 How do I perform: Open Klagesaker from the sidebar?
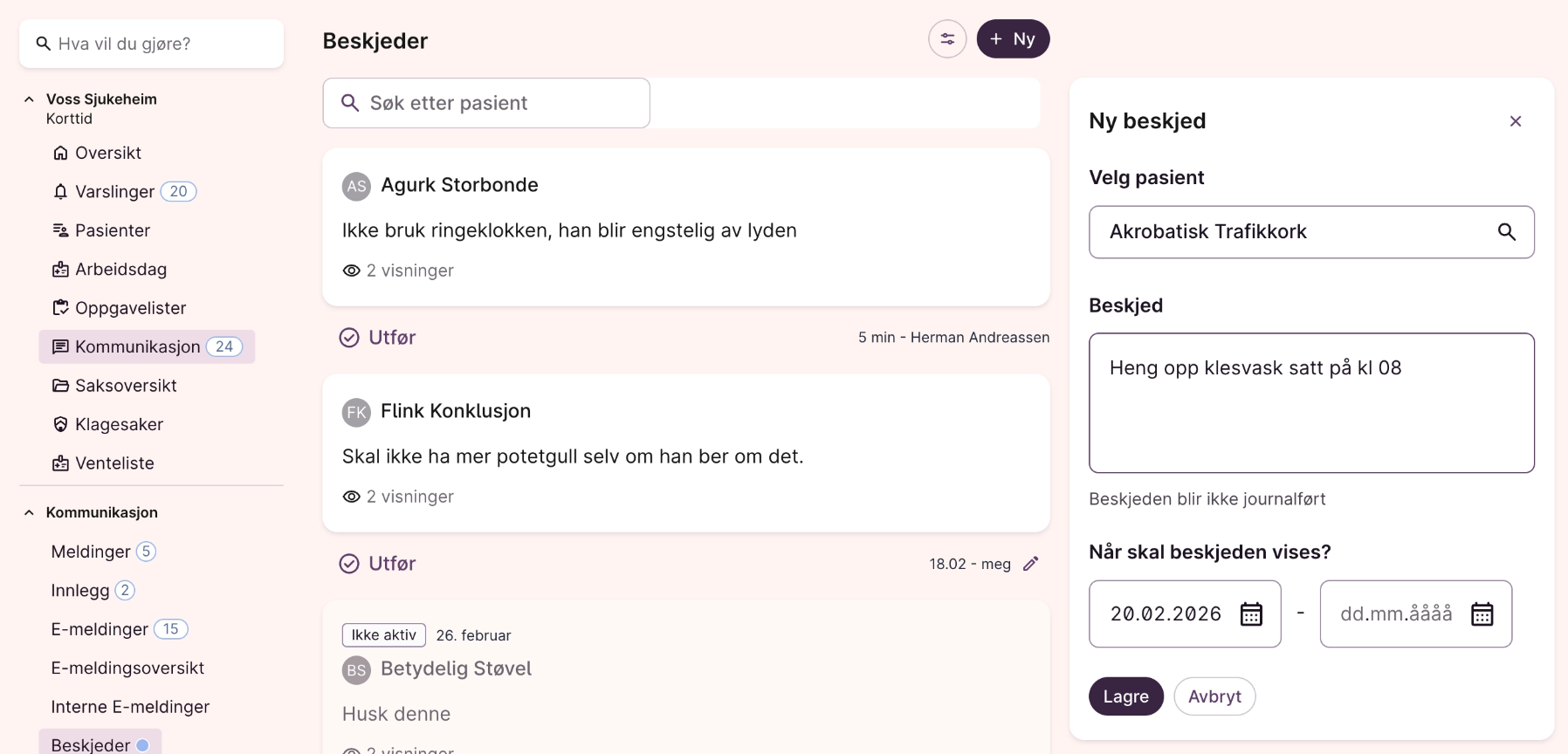pyautogui.click(x=119, y=425)
